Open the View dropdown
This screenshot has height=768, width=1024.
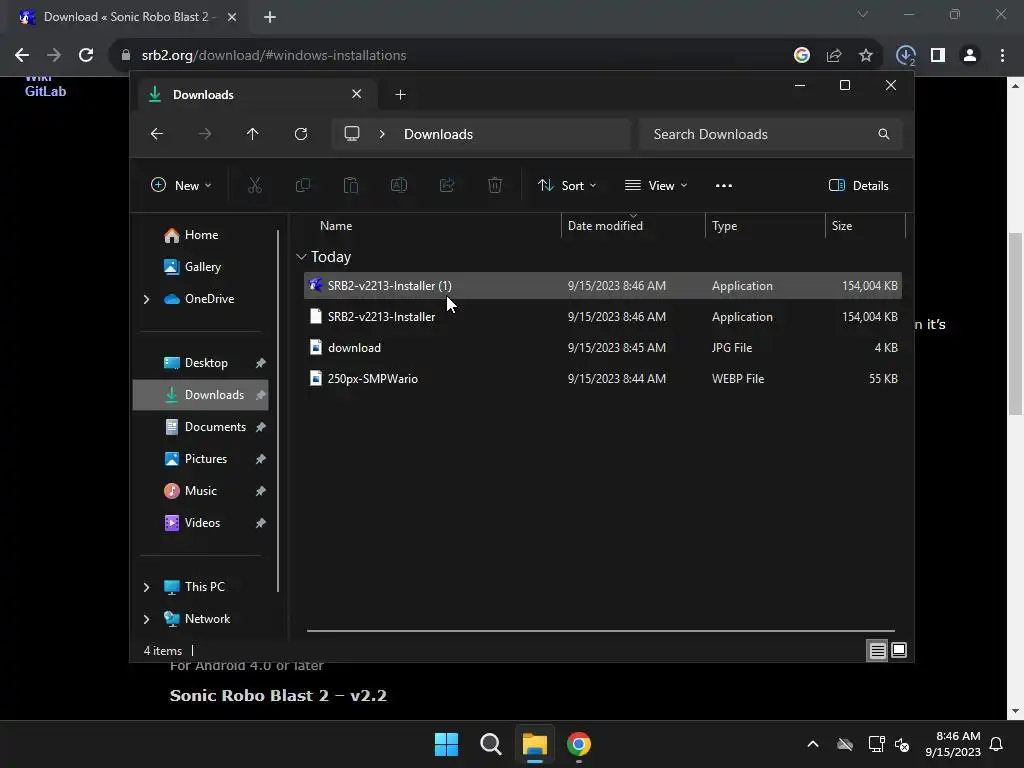click(656, 185)
